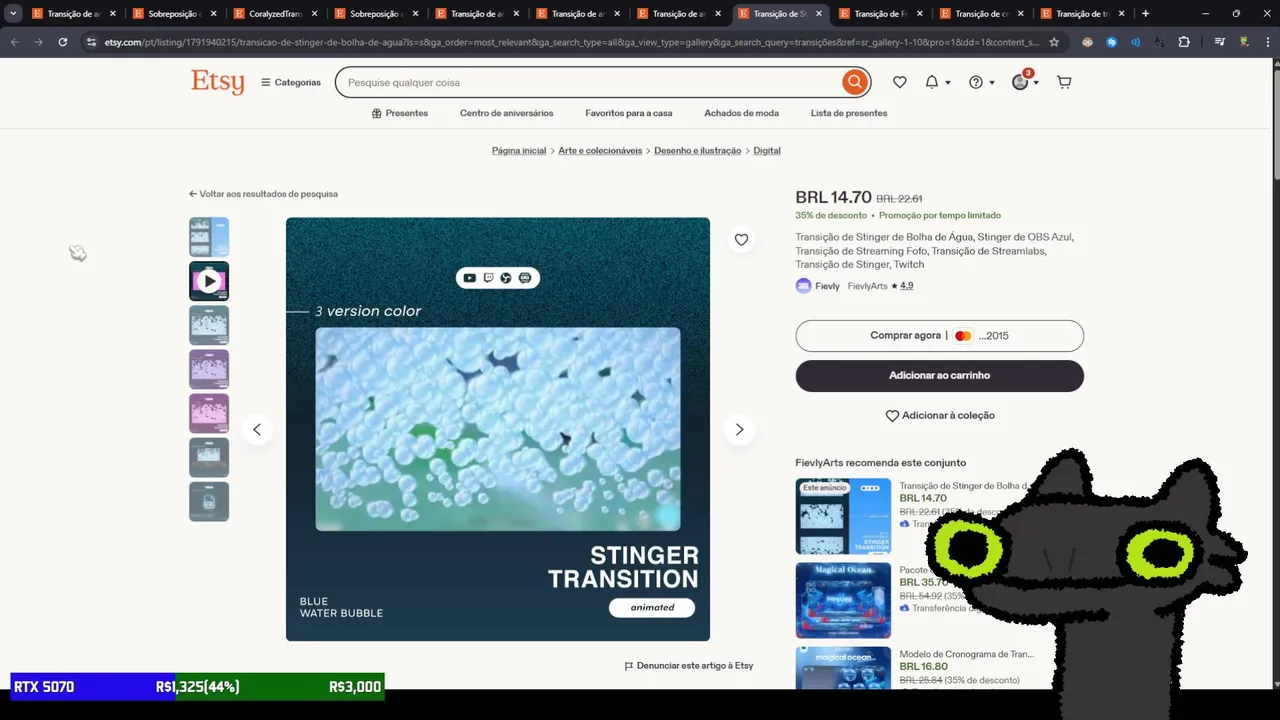
Task: Go to previous product image arrow
Action: (257, 429)
